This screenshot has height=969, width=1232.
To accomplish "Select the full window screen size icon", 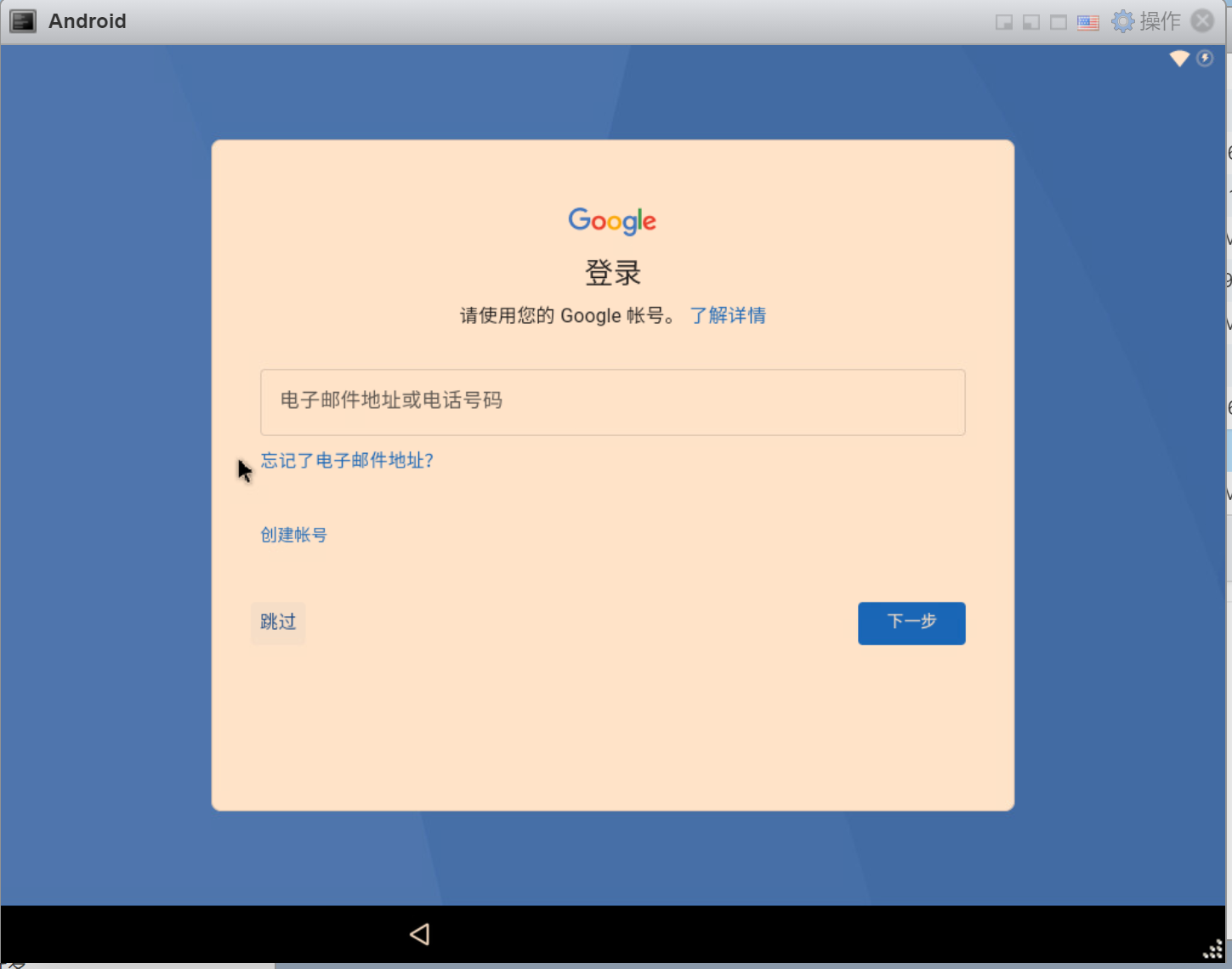I will pos(1059,22).
